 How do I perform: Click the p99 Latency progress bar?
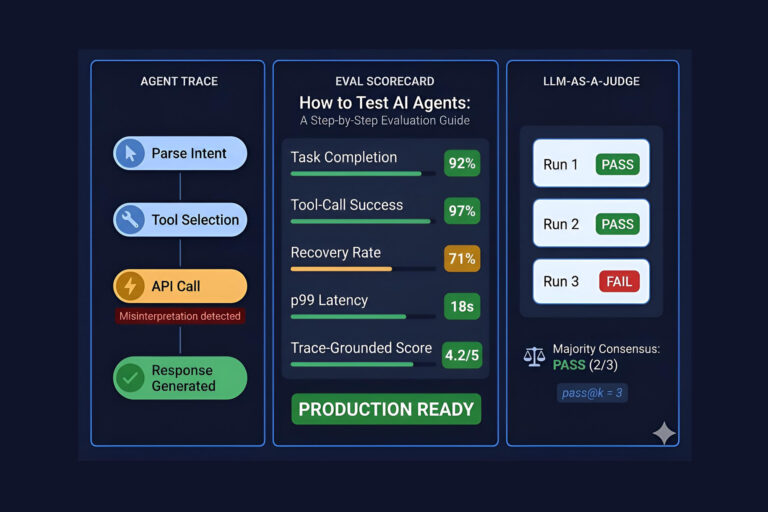[363, 317]
